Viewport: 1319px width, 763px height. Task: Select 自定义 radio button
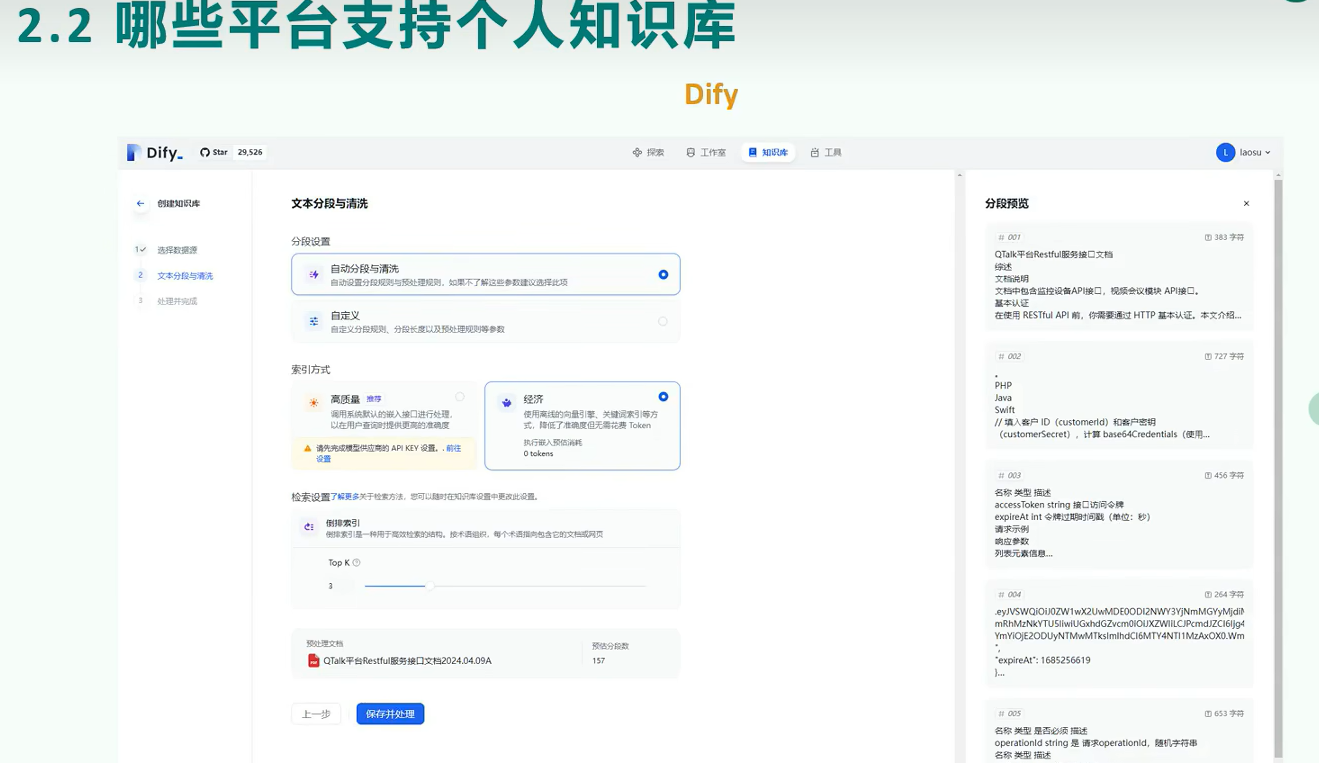663,321
